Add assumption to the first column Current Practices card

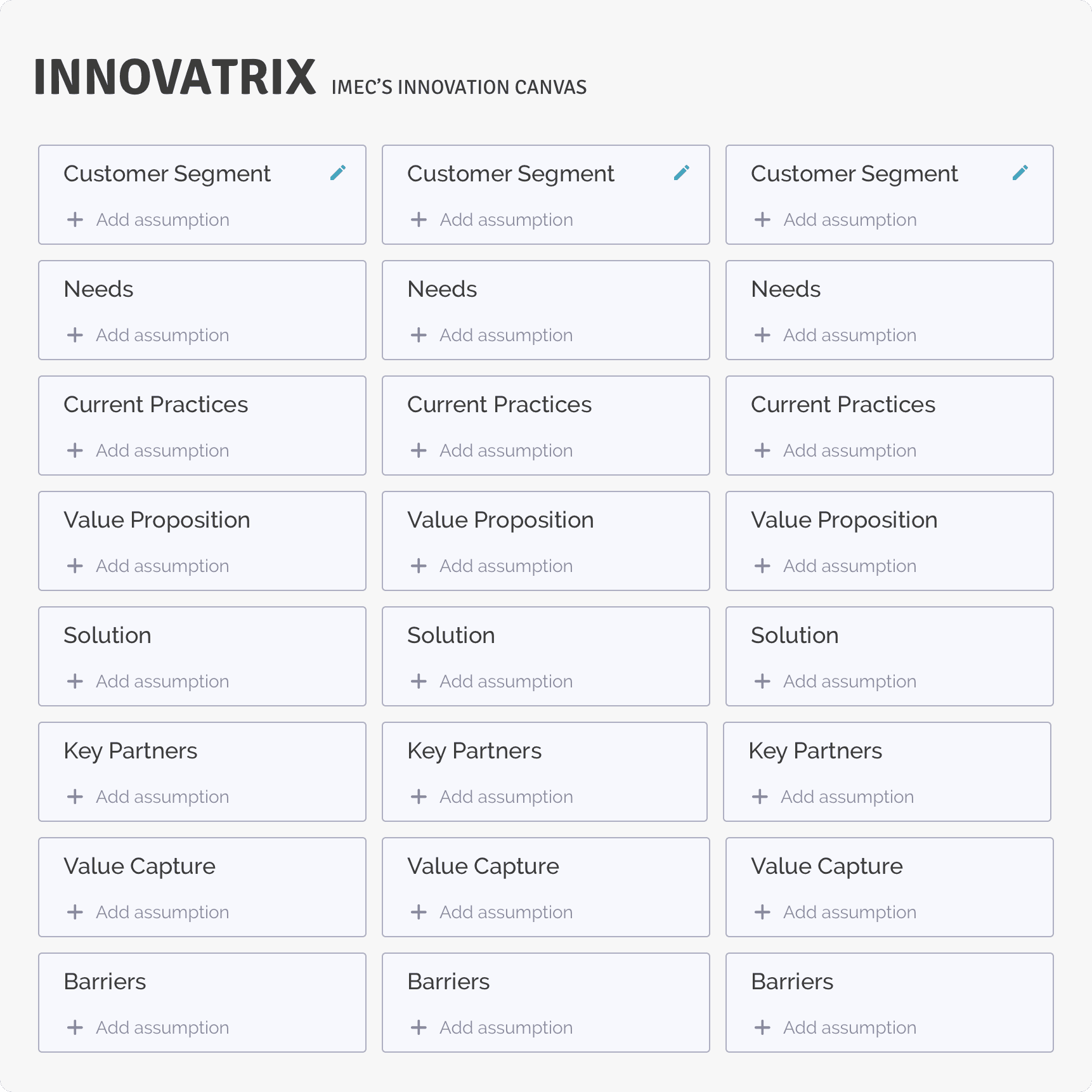[162, 450]
